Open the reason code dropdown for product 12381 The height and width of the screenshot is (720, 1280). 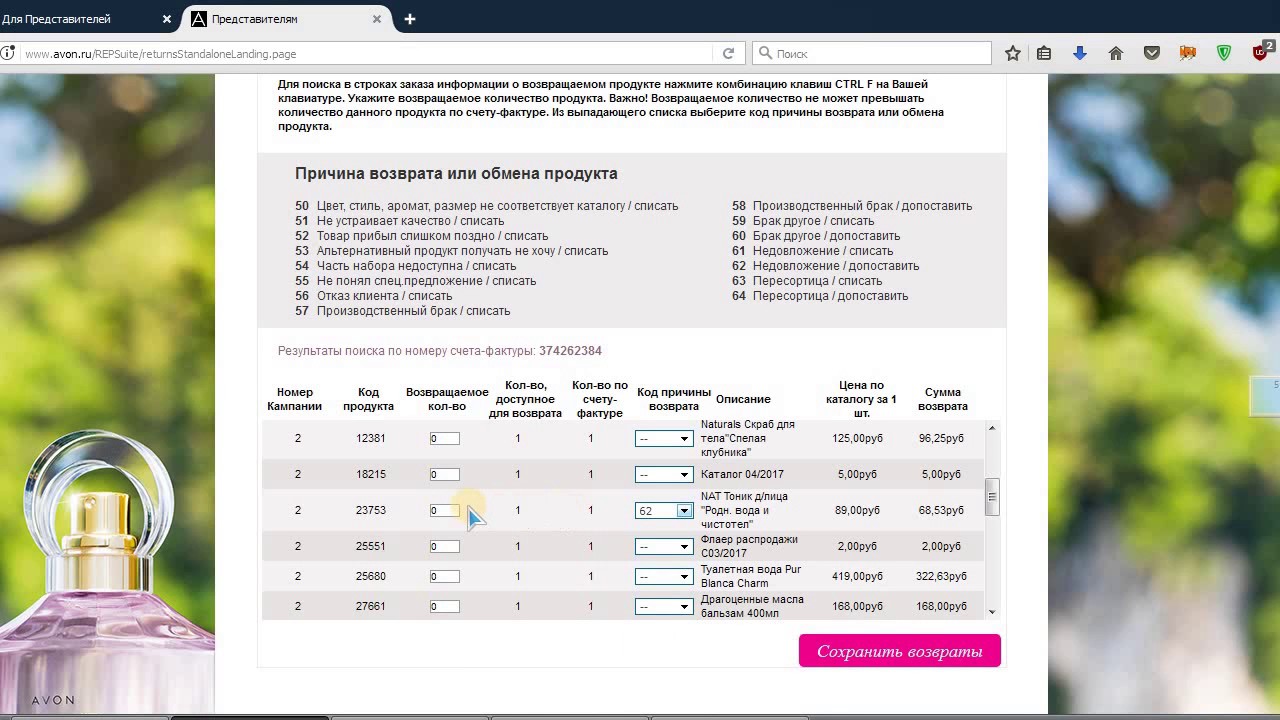click(x=664, y=439)
